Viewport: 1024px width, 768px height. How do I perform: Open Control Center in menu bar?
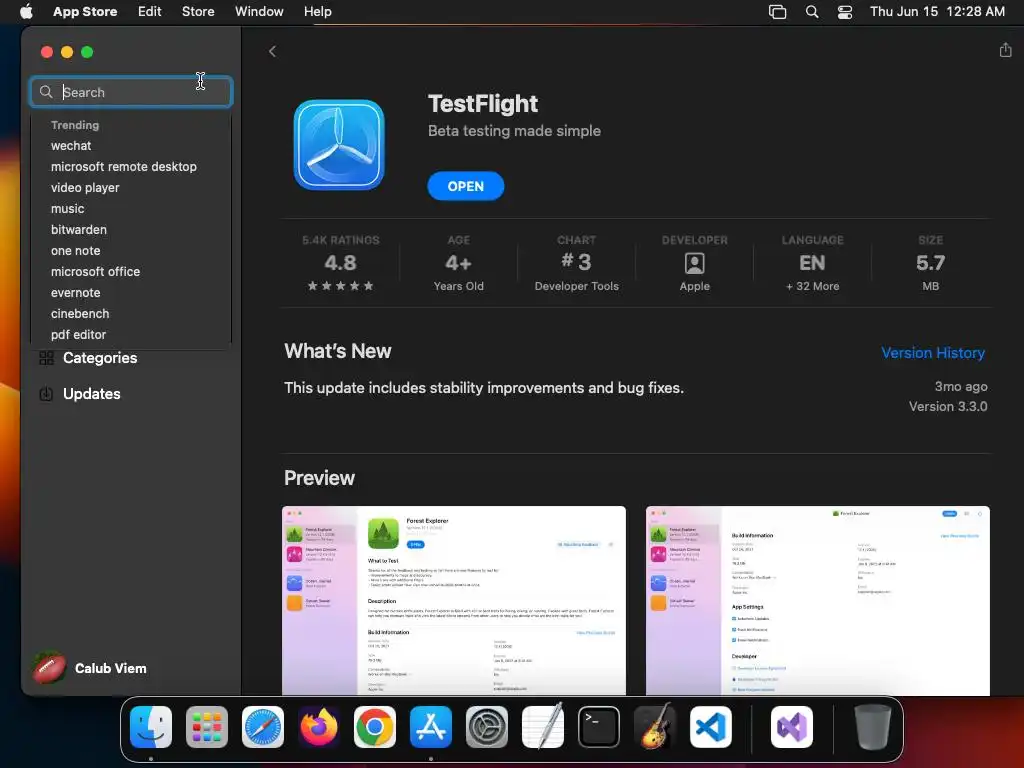[x=845, y=12]
